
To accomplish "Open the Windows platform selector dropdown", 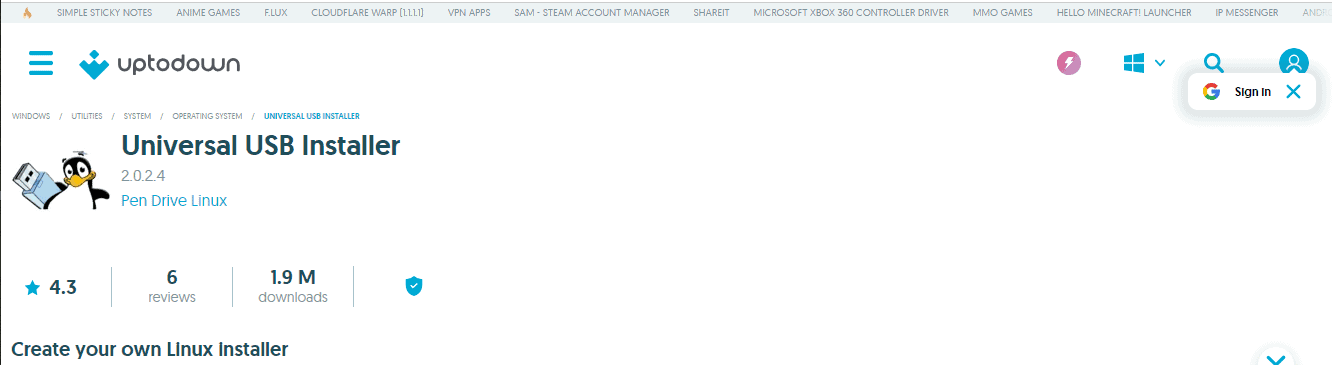I will coord(1144,63).
